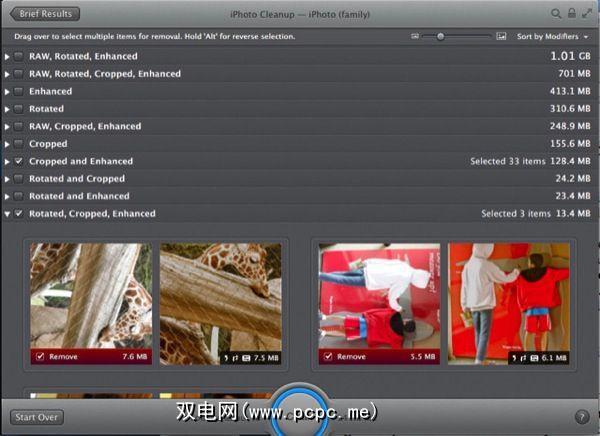This screenshot has width=600, height=436.
Task: Select the 6.1 MB red wall photo thumbnail
Action: tap(508, 295)
